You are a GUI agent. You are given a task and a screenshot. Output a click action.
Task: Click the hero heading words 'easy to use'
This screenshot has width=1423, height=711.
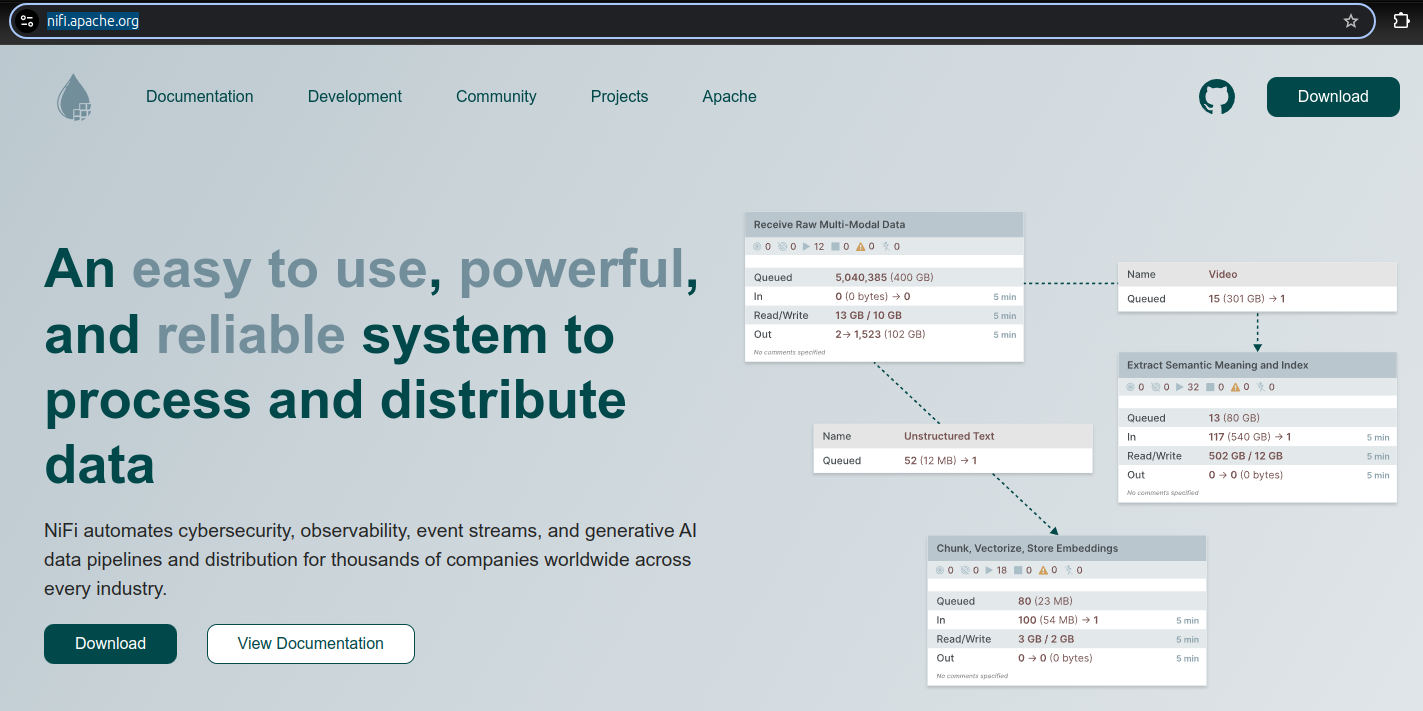pyautogui.click(x=280, y=269)
